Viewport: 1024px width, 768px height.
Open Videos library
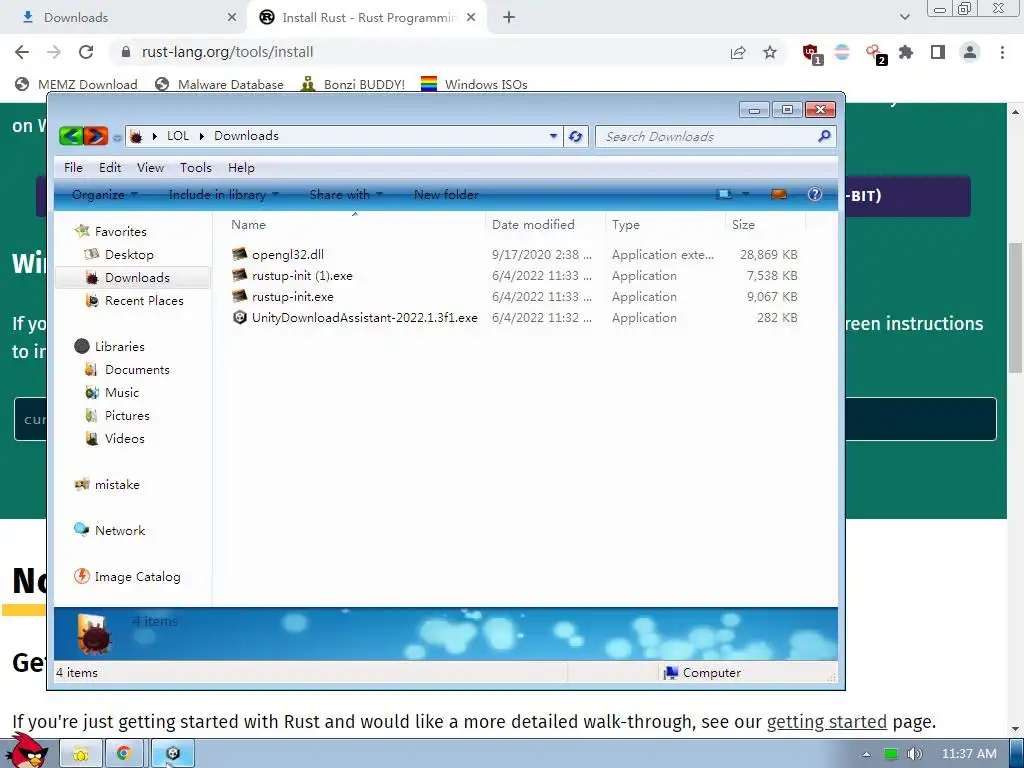tap(124, 438)
